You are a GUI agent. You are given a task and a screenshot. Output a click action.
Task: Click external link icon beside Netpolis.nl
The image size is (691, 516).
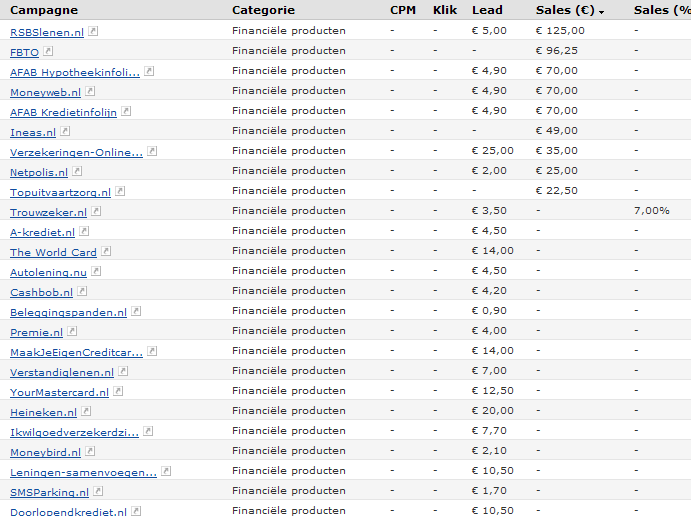pos(77,171)
